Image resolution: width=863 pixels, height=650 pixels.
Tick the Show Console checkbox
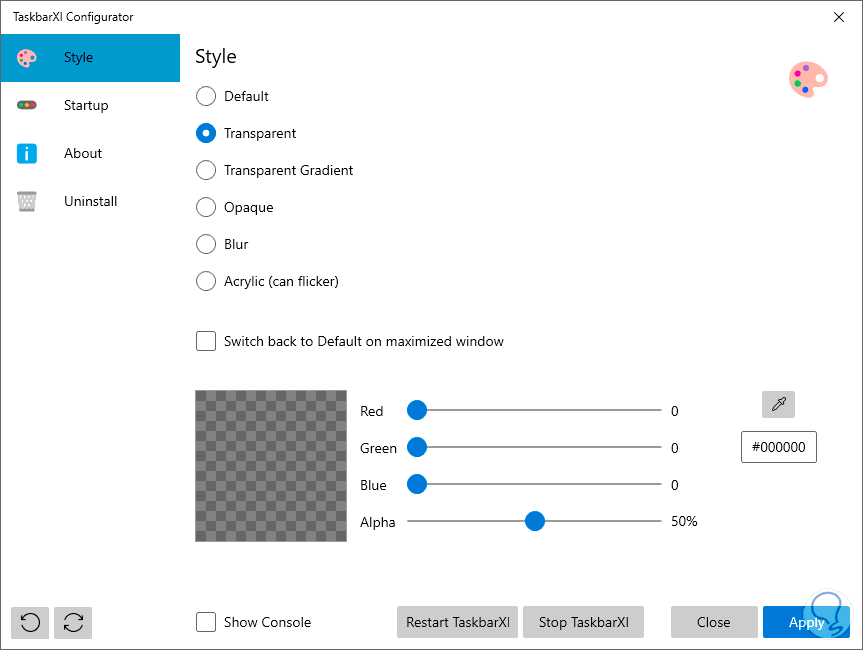pyautogui.click(x=206, y=622)
